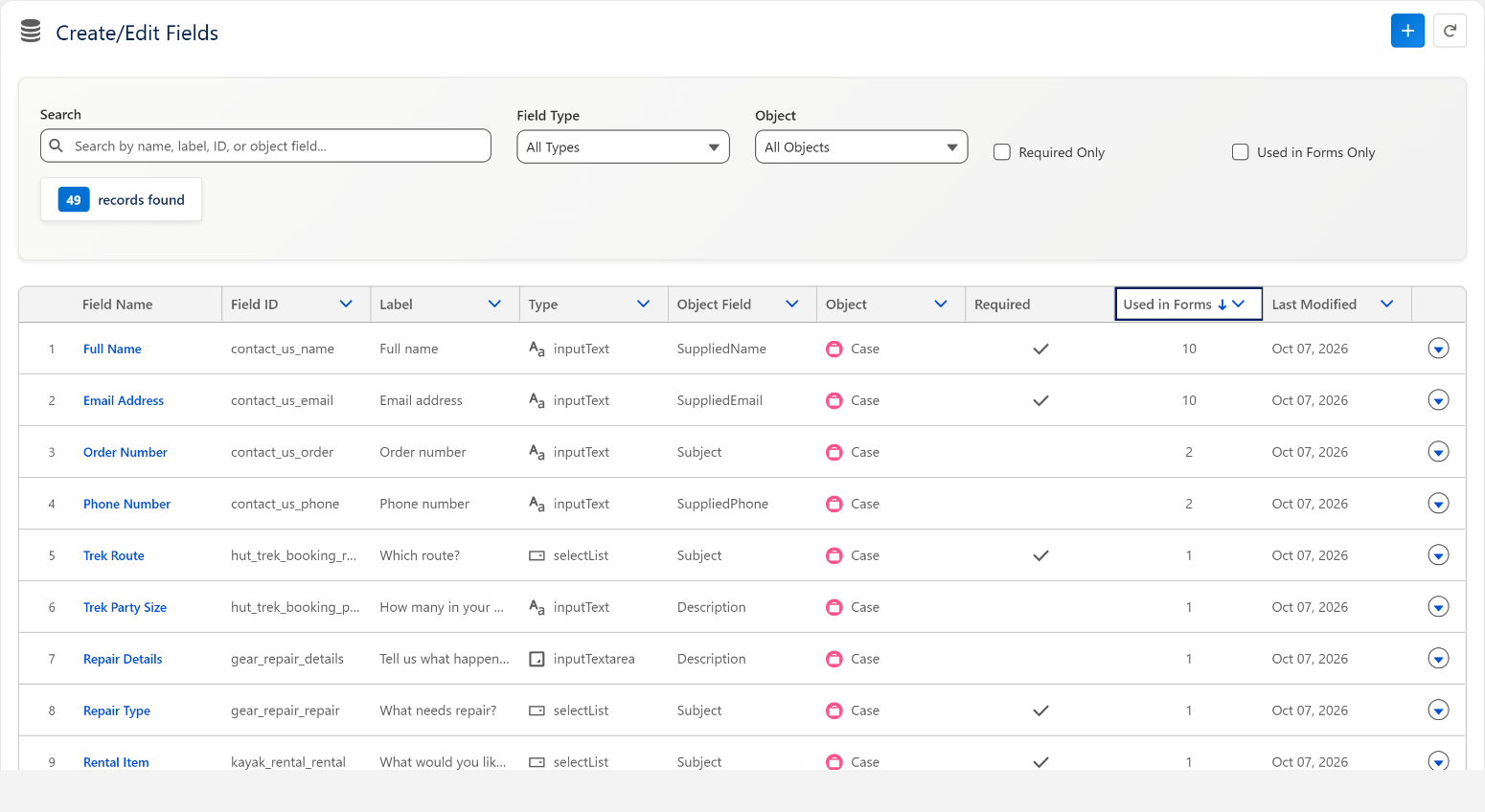Expand Object column menu chevron
The image size is (1485, 812).
[x=941, y=304]
